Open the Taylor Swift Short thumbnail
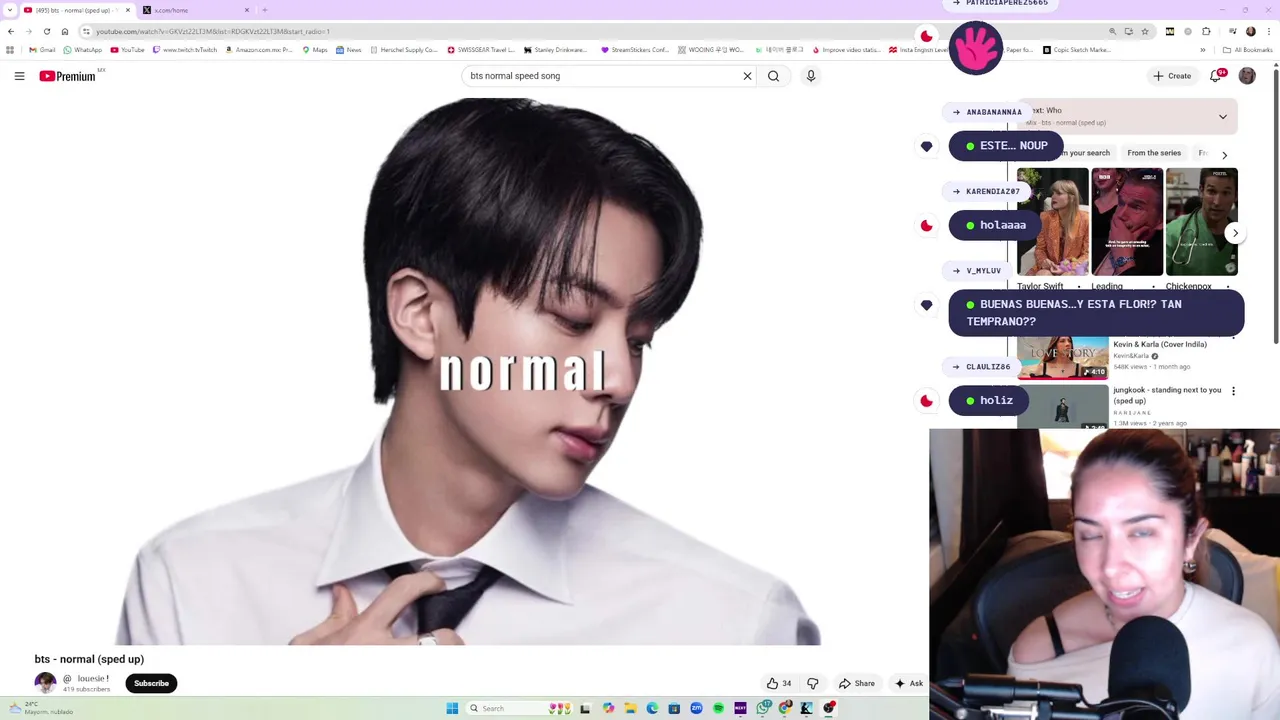 point(1053,222)
